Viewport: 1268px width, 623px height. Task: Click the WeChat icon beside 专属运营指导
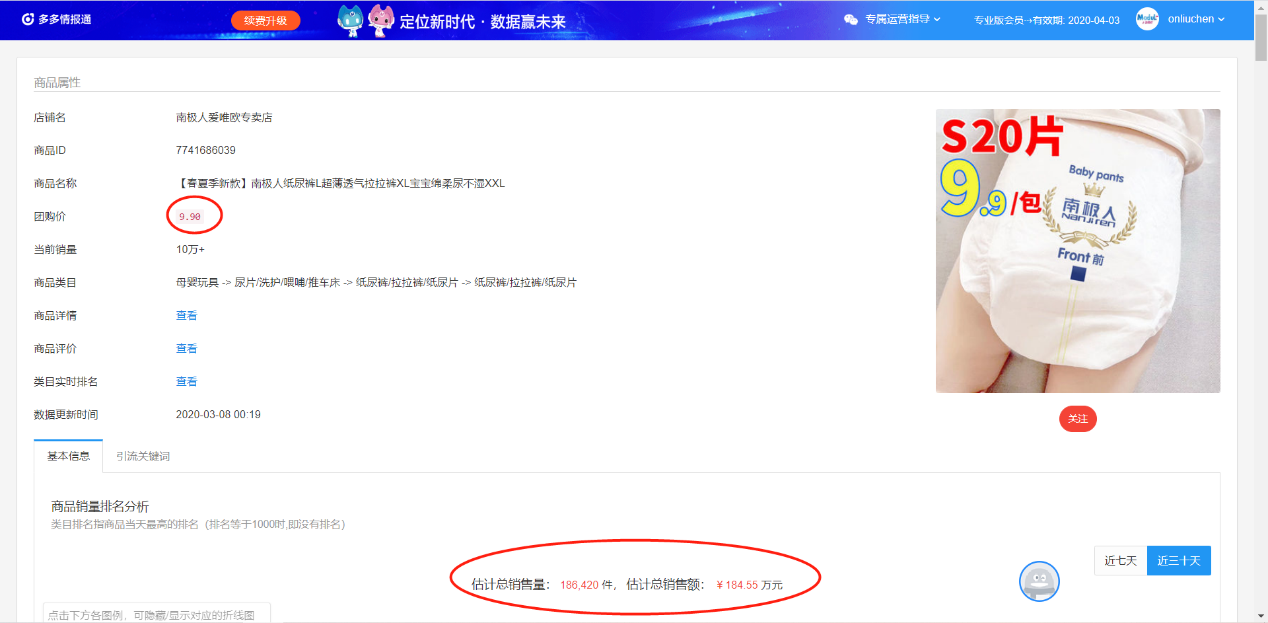(851, 19)
